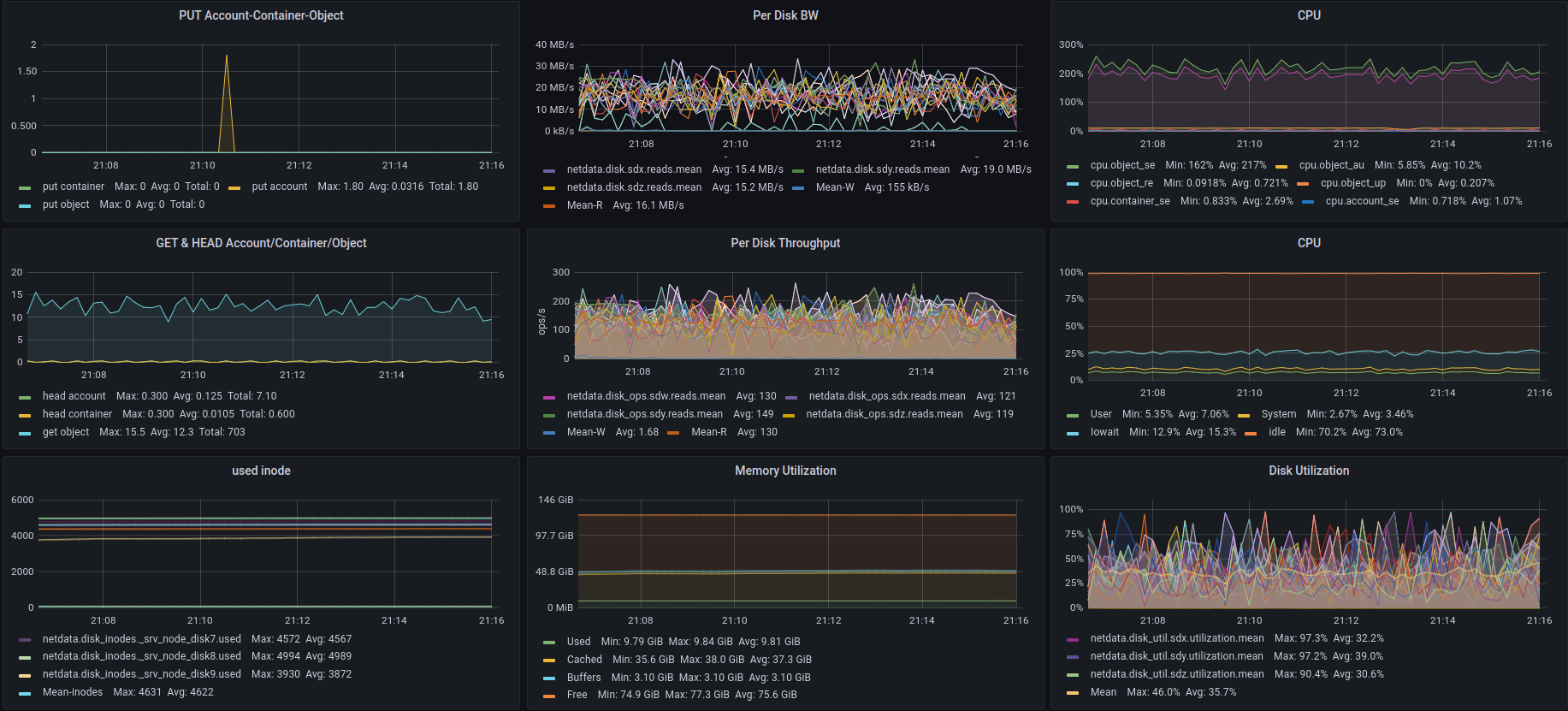Image resolution: width=1568 pixels, height=711 pixels.
Task: Click the idle series color swatch
Action: (1251, 433)
